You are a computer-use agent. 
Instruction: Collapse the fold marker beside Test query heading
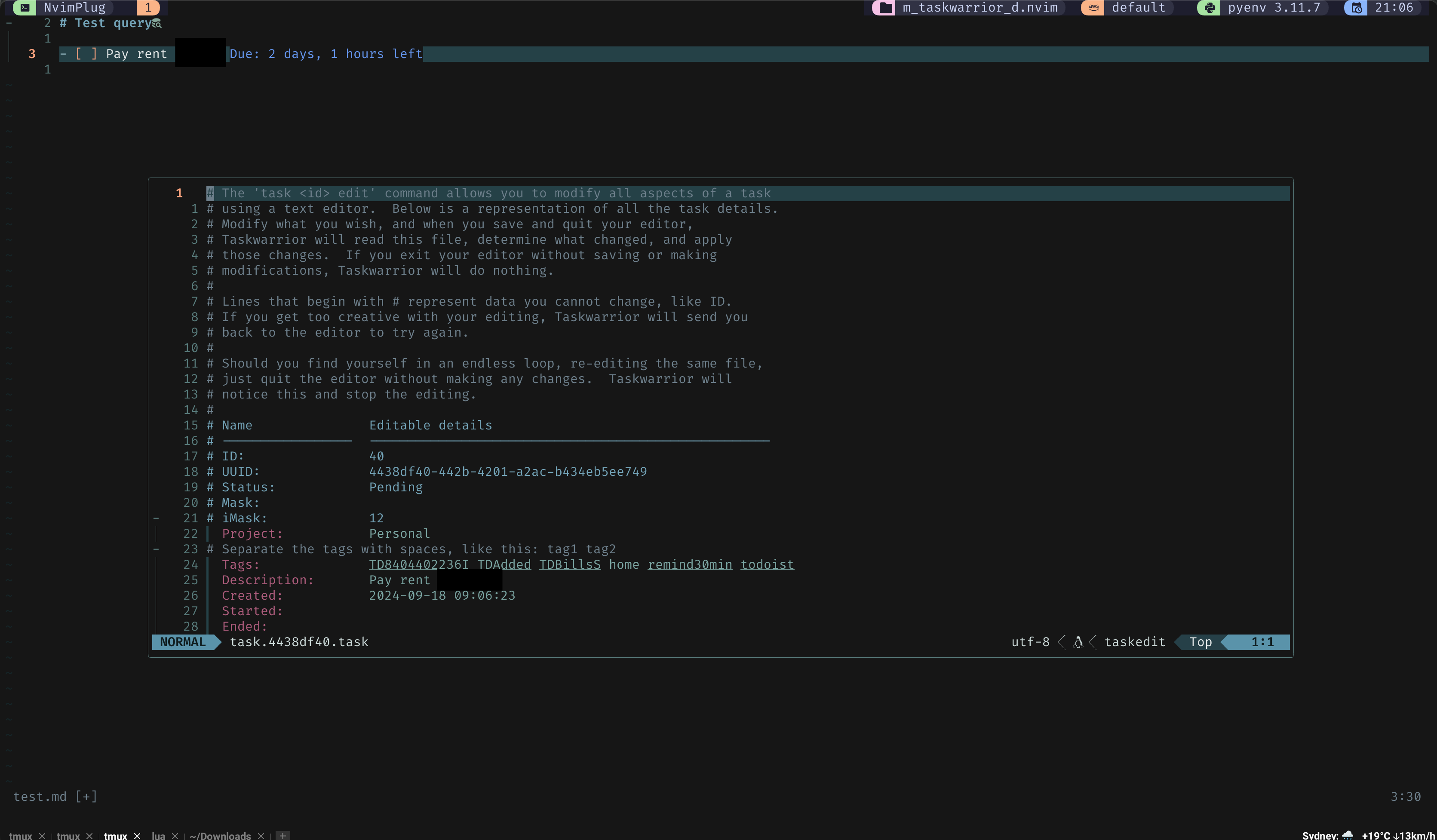9,23
